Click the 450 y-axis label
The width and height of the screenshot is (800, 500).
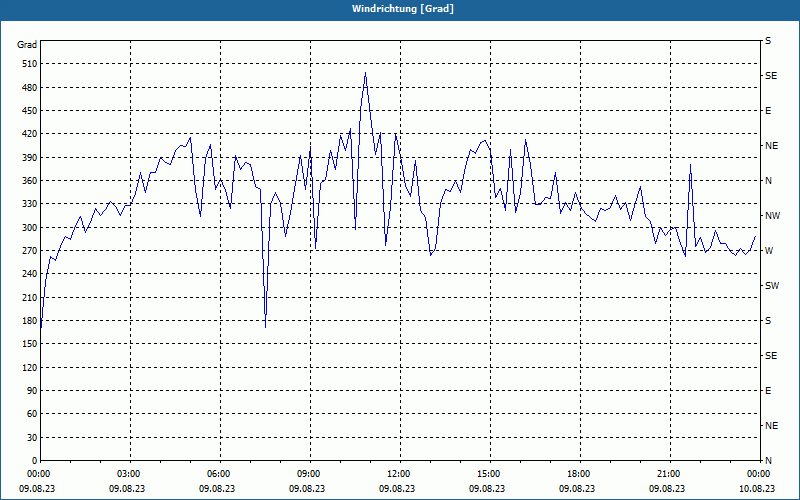(x=30, y=111)
